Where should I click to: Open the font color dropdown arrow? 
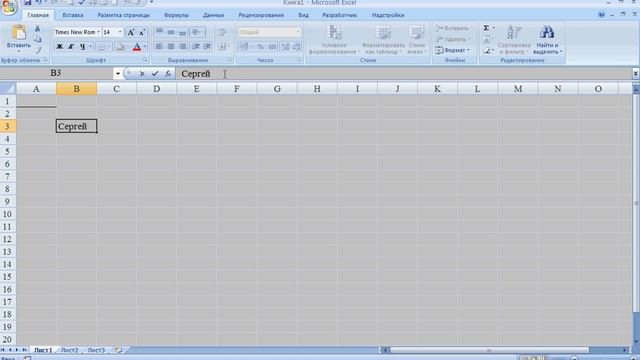point(144,47)
